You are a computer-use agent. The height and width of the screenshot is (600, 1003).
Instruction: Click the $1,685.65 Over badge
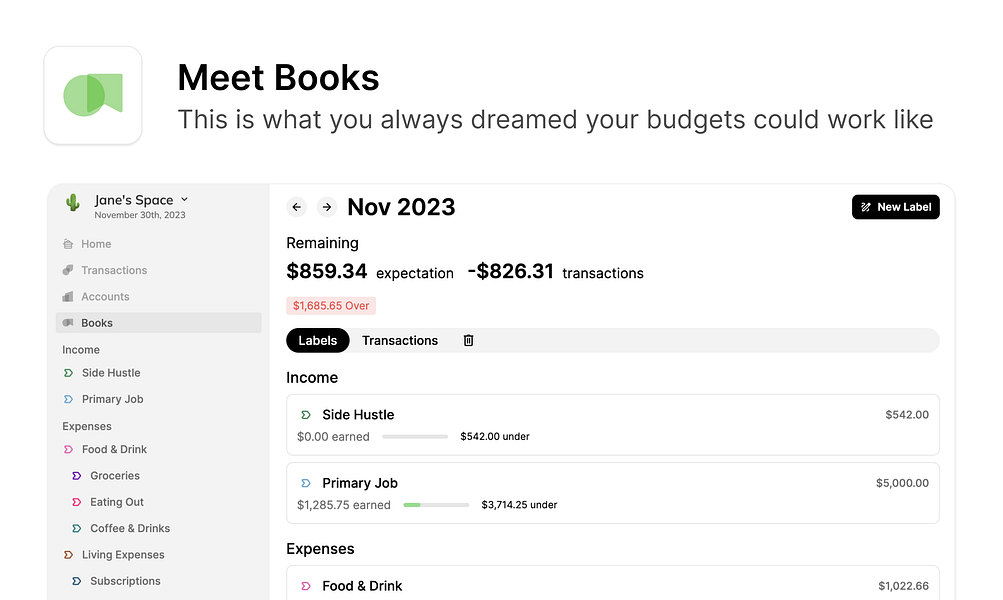click(331, 306)
